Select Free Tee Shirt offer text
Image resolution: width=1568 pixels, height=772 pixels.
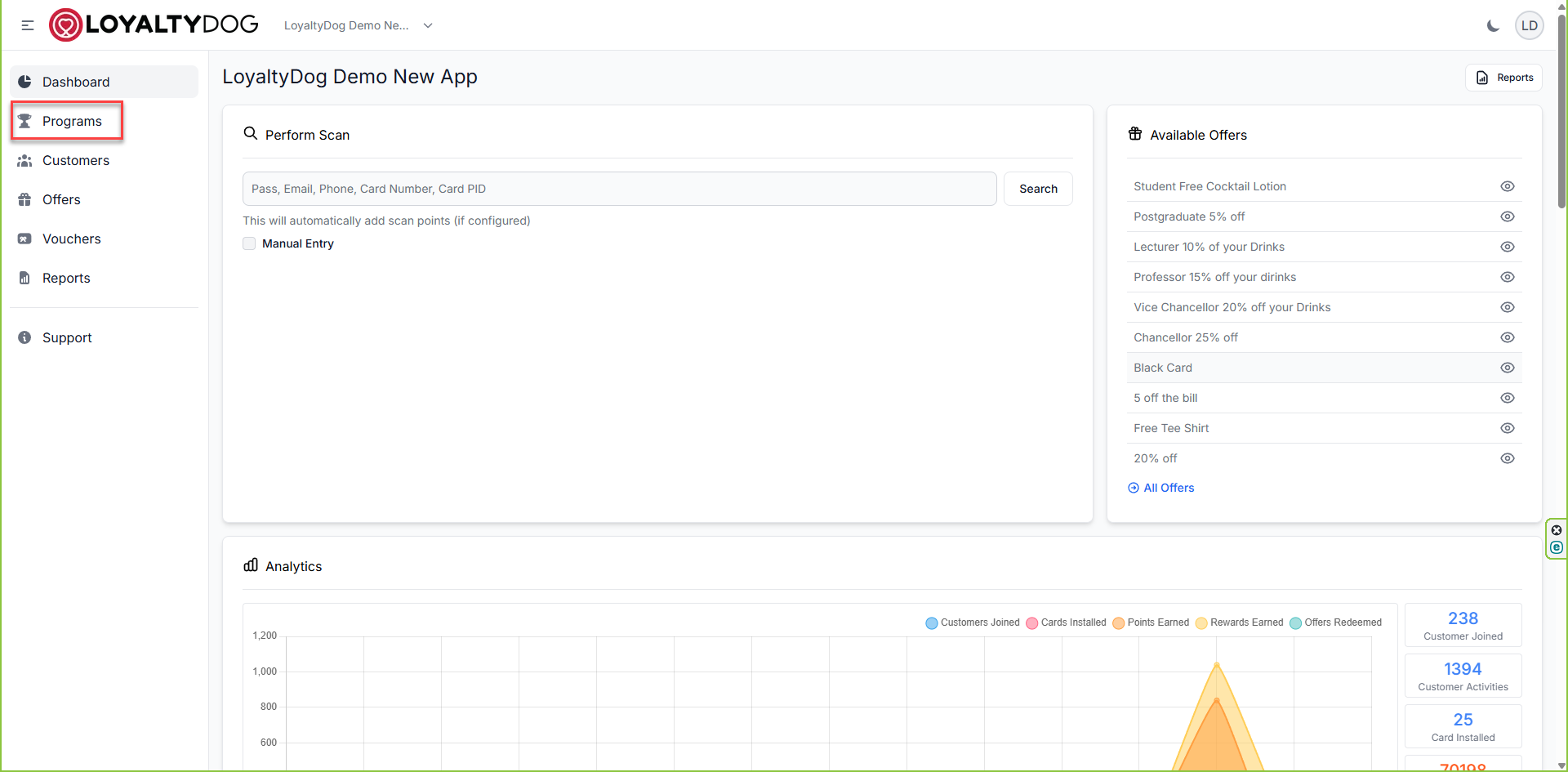point(1171,428)
